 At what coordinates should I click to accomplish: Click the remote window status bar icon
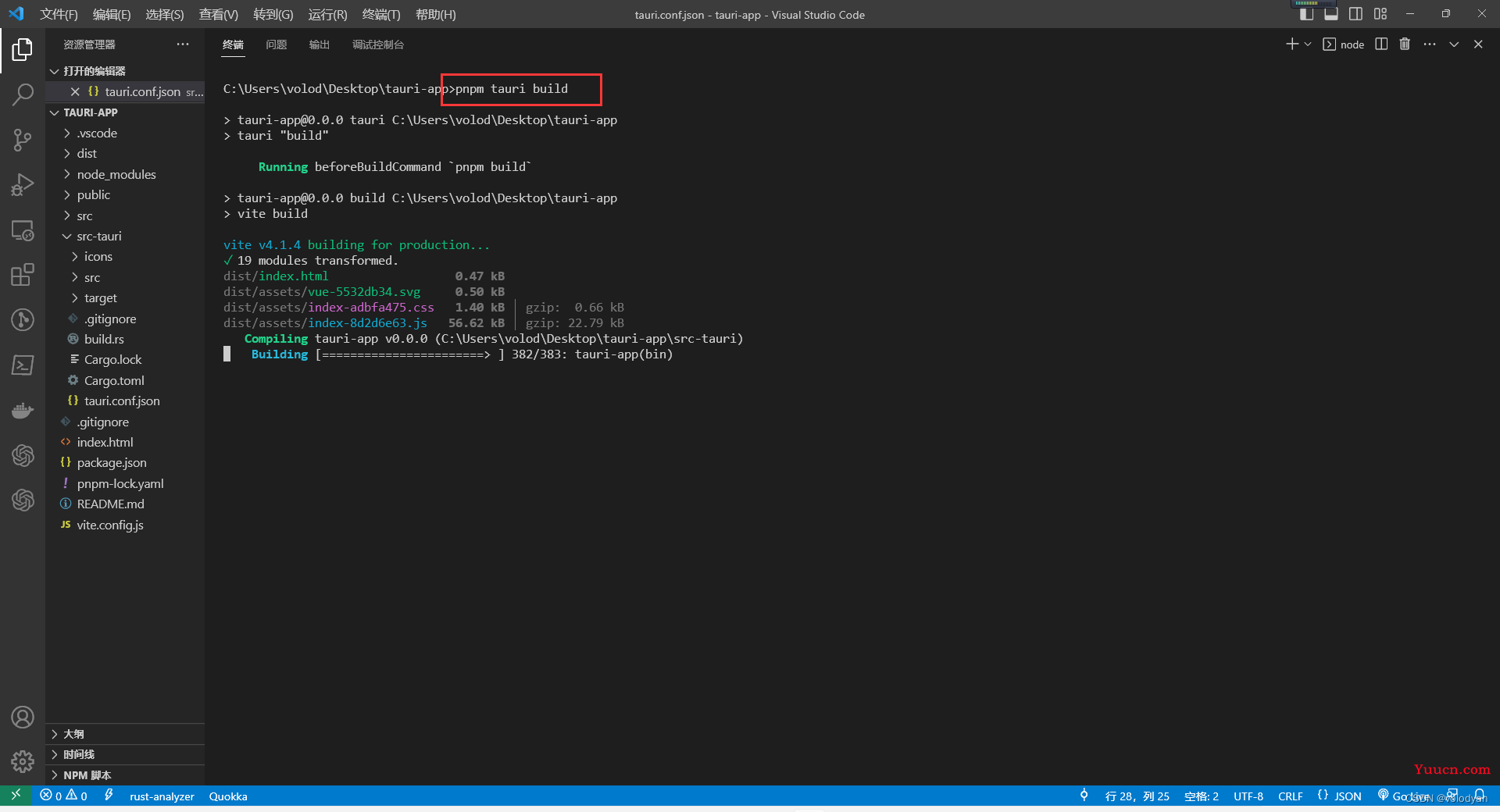point(16,796)
